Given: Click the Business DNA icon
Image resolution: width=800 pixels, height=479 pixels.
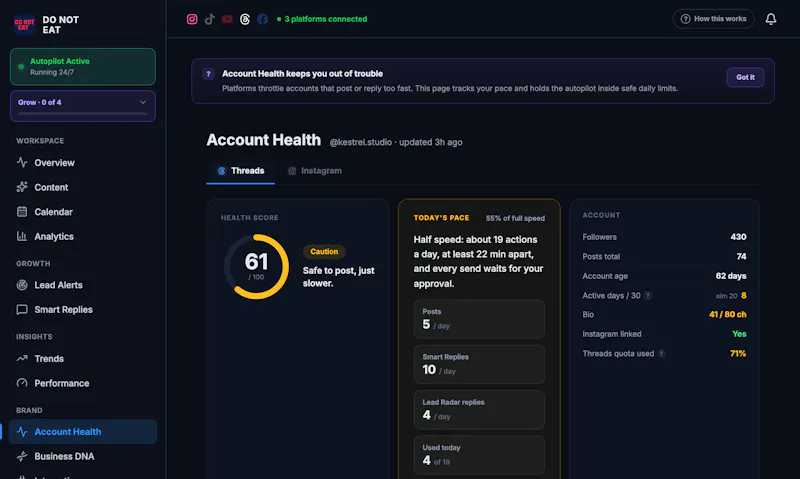Looking at the screenshot, I should pyautogui.click(x=22, y=456).
